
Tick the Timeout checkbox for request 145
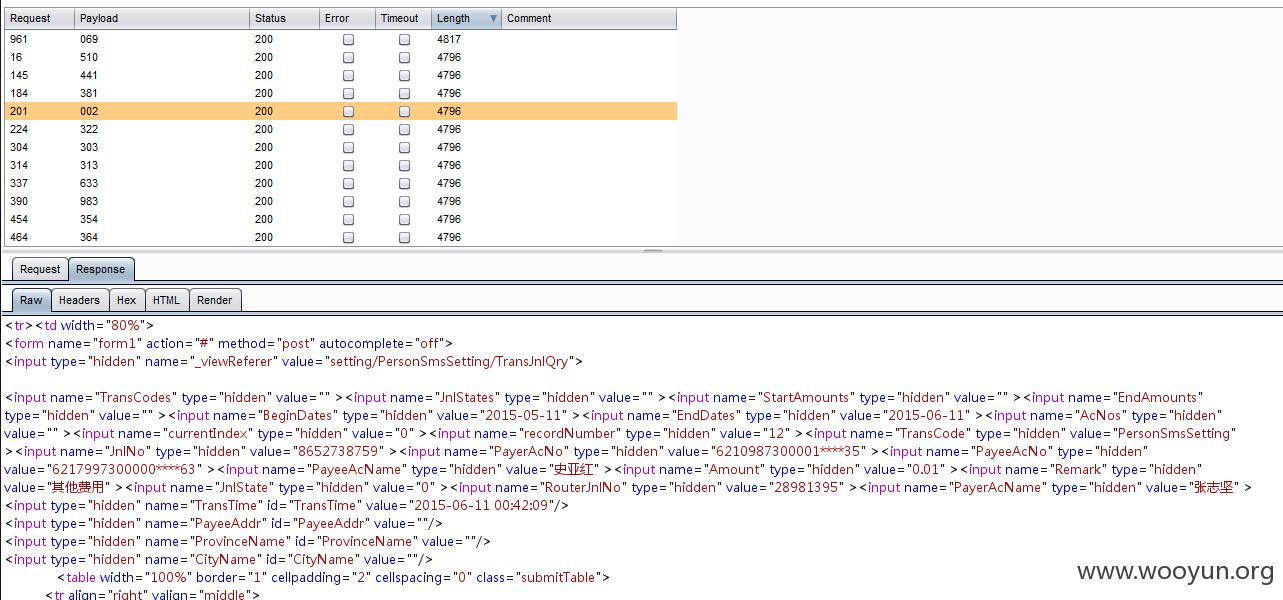(404, 76)
